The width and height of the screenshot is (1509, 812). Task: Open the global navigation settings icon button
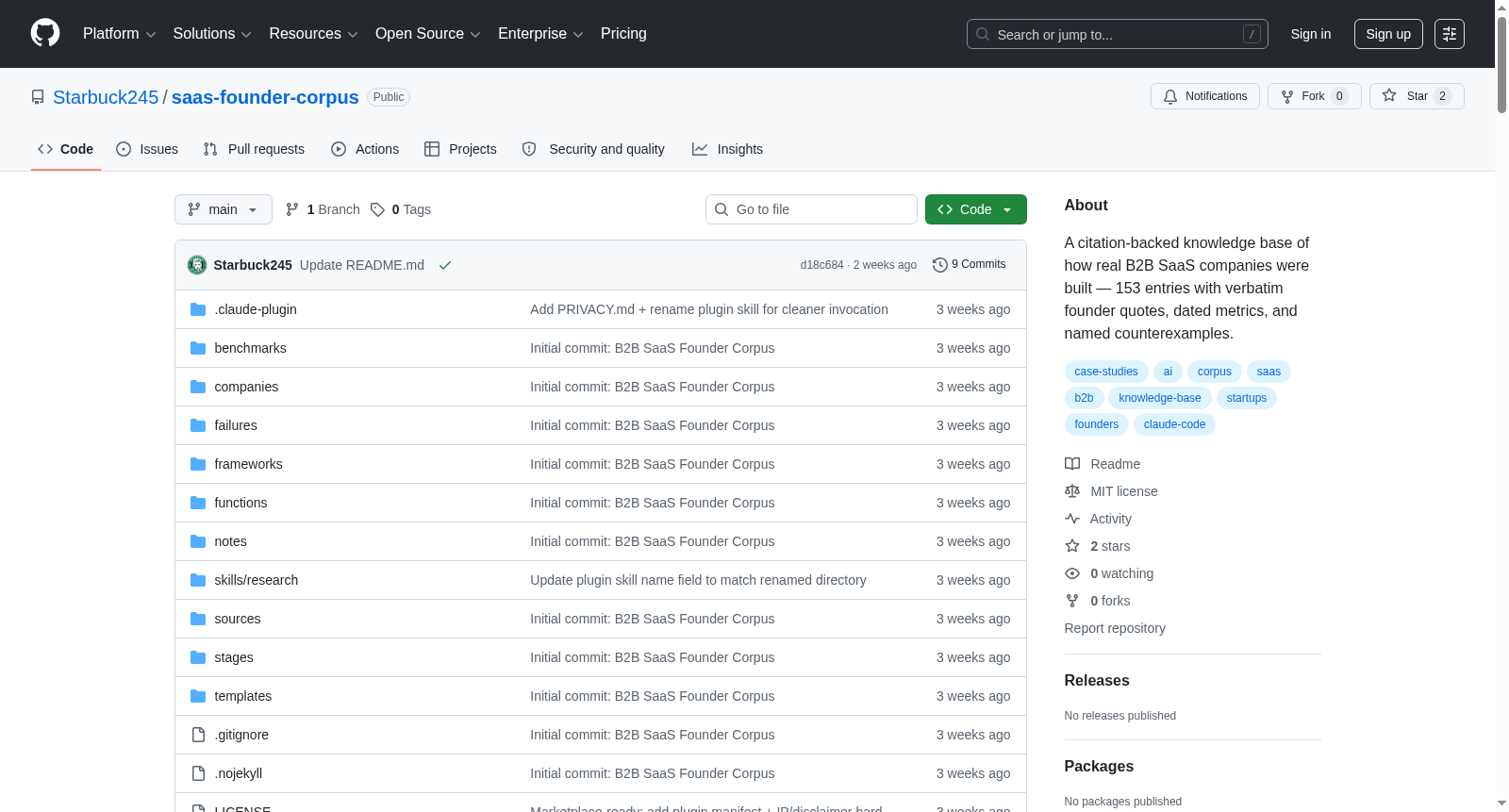pyautogui.click(x=1450, y=34)
